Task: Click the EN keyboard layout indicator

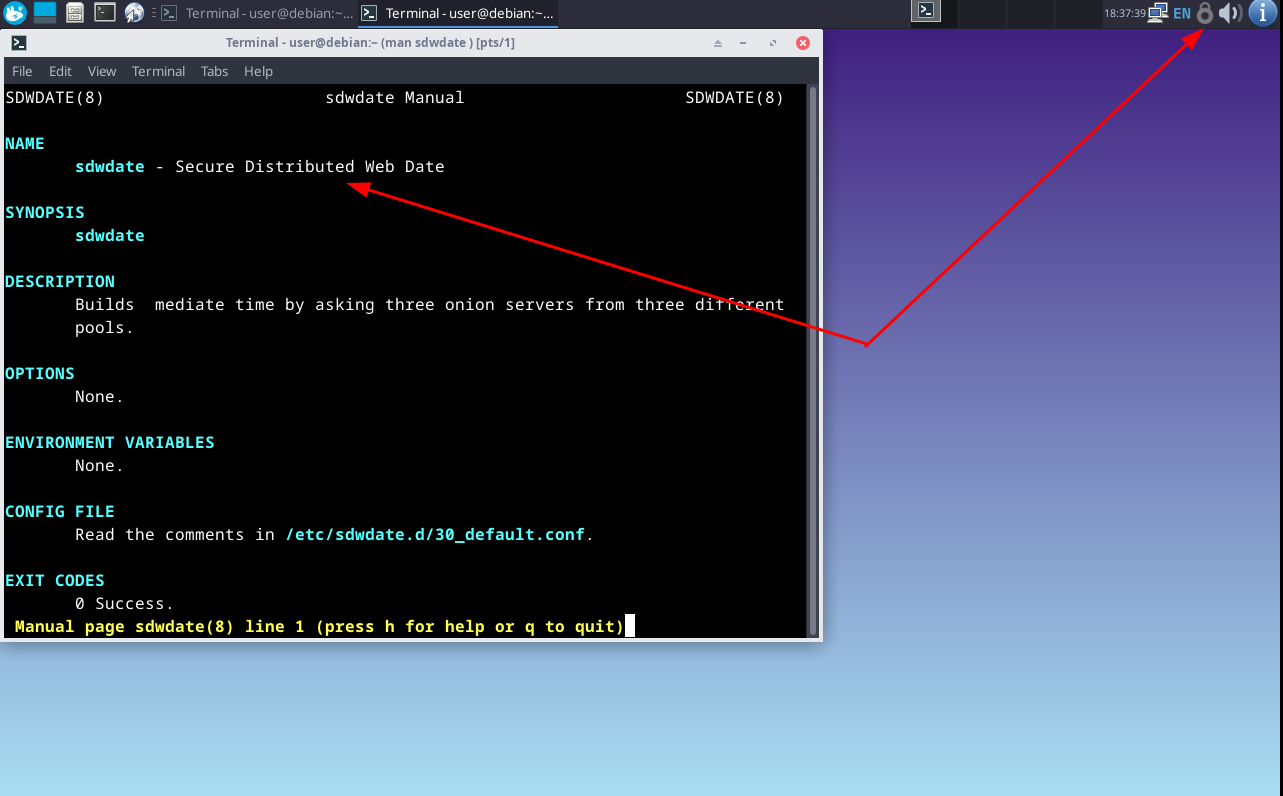Action: pyautogui.click(x=1182, y=13)
